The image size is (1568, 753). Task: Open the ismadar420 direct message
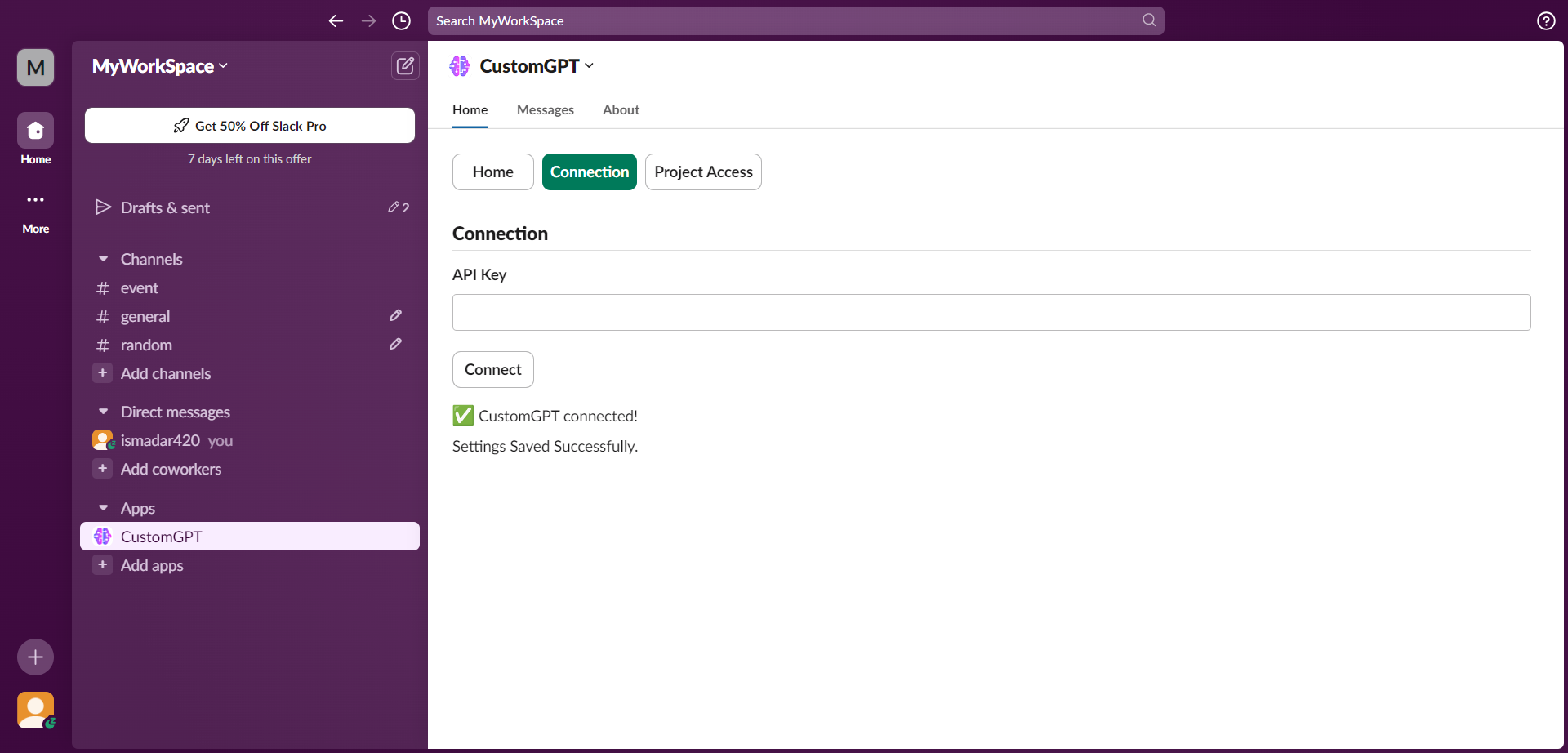pos(250,440)
